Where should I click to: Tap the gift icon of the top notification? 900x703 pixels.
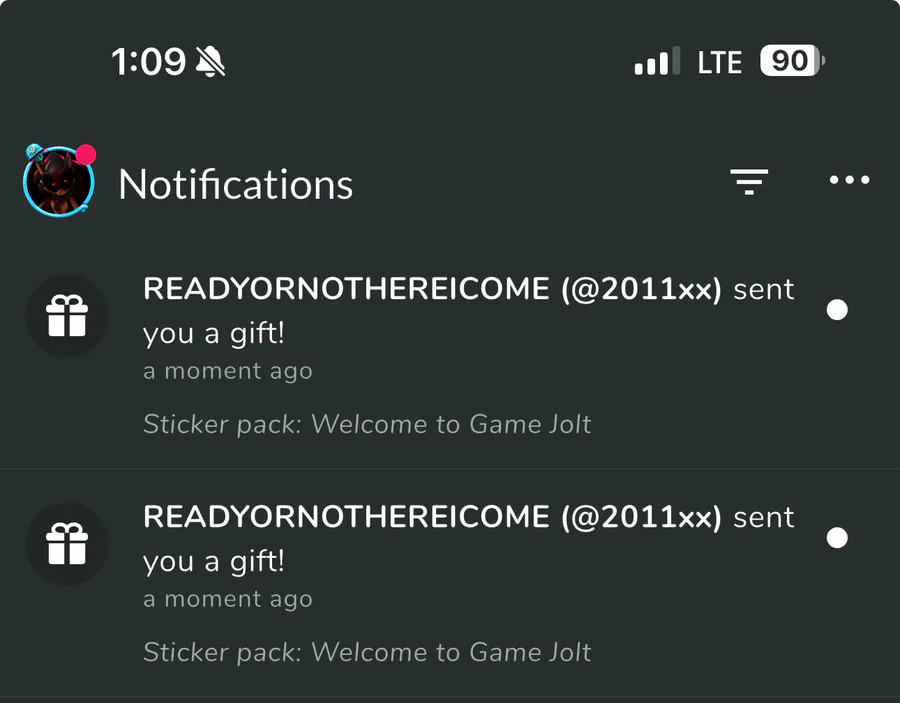(67, 316)
